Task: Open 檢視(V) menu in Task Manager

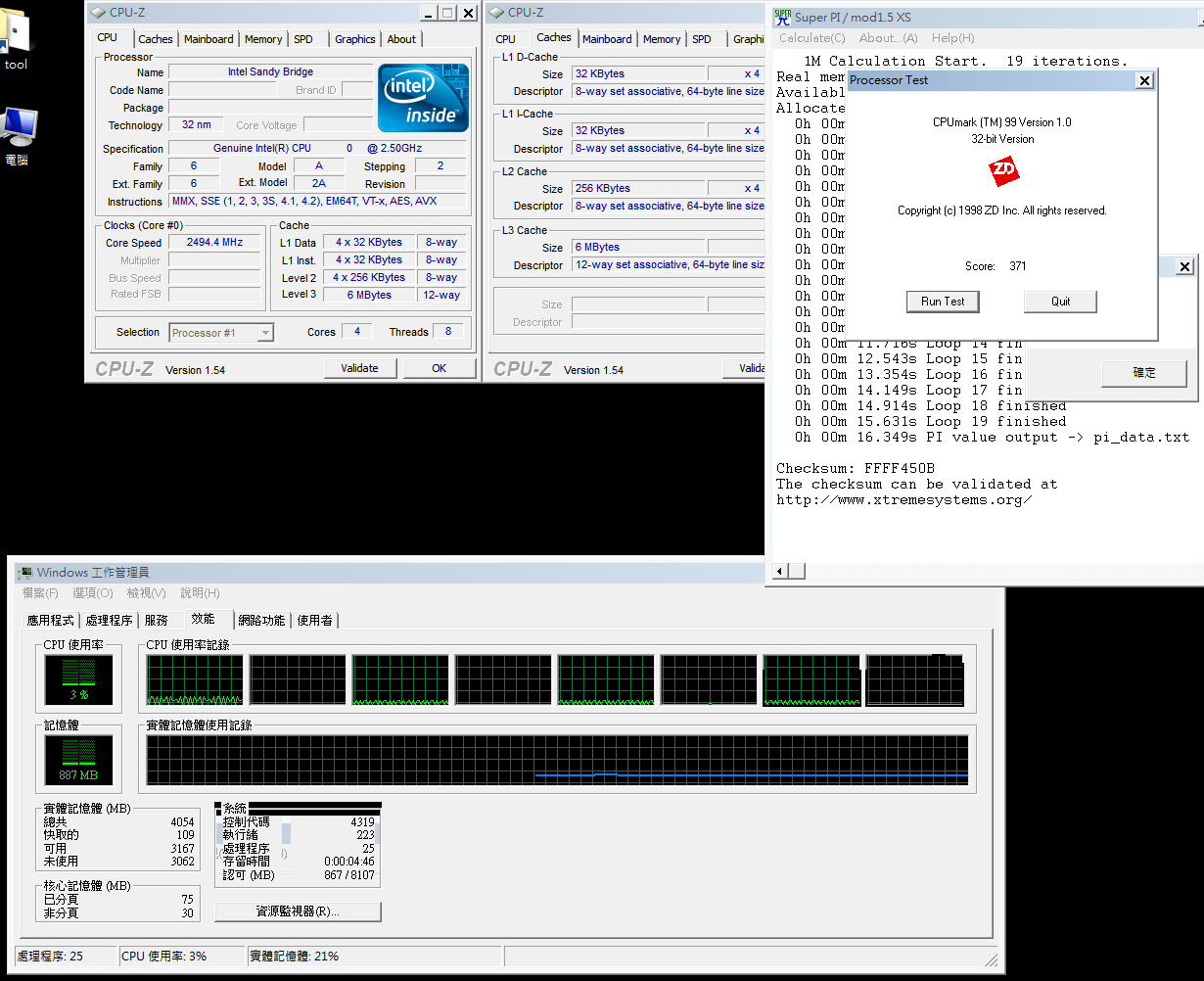Action: (x=146, y=593)
